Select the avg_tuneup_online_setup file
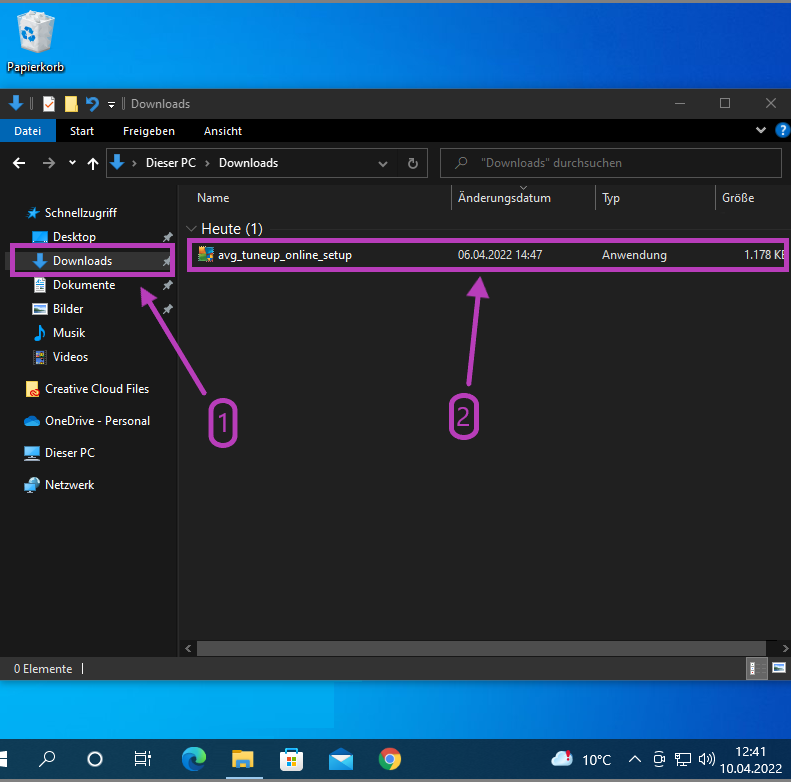The image size is (791, 782). 487,255
